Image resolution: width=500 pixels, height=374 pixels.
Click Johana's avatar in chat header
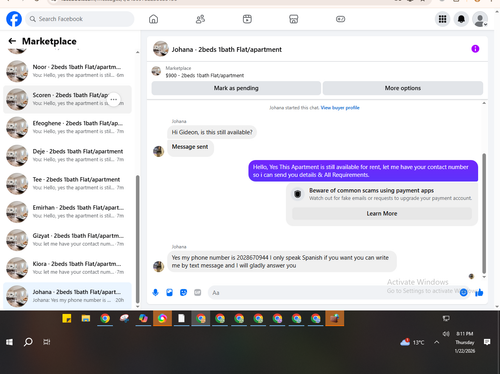click(161, 49)
